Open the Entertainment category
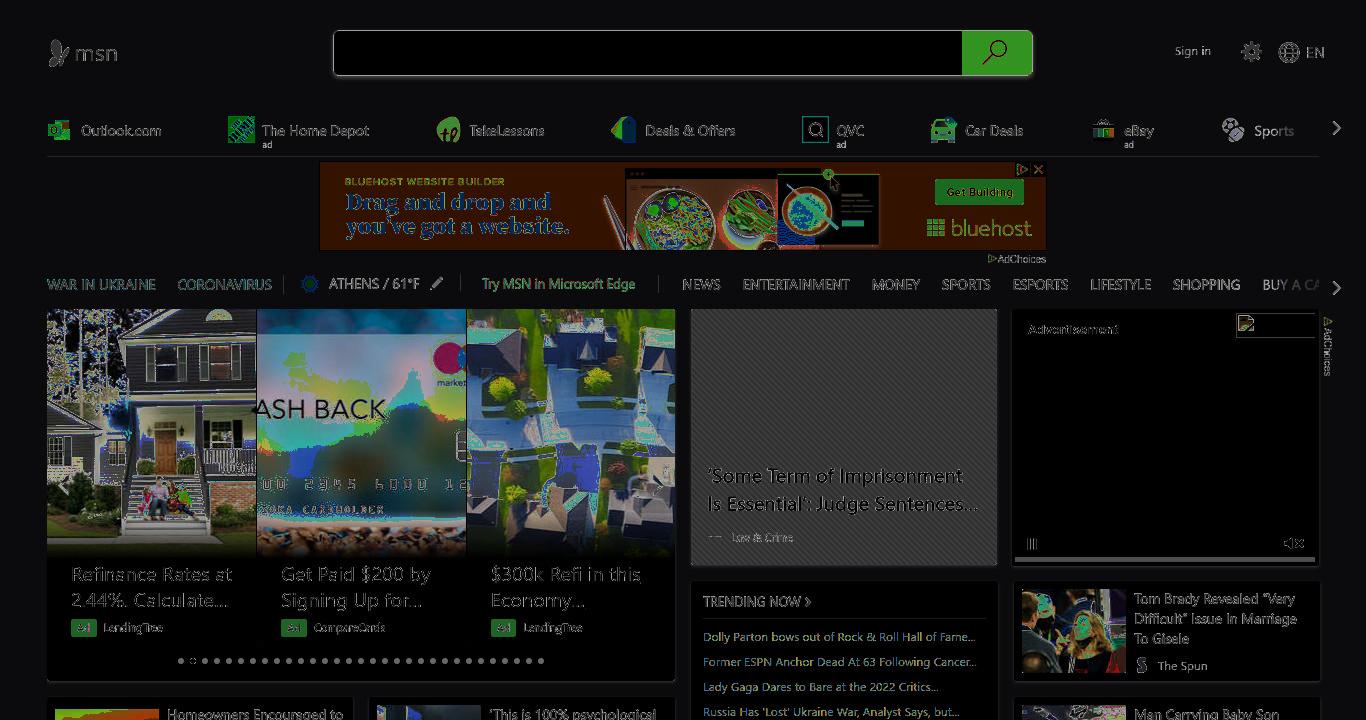 [x=796, y=284]
